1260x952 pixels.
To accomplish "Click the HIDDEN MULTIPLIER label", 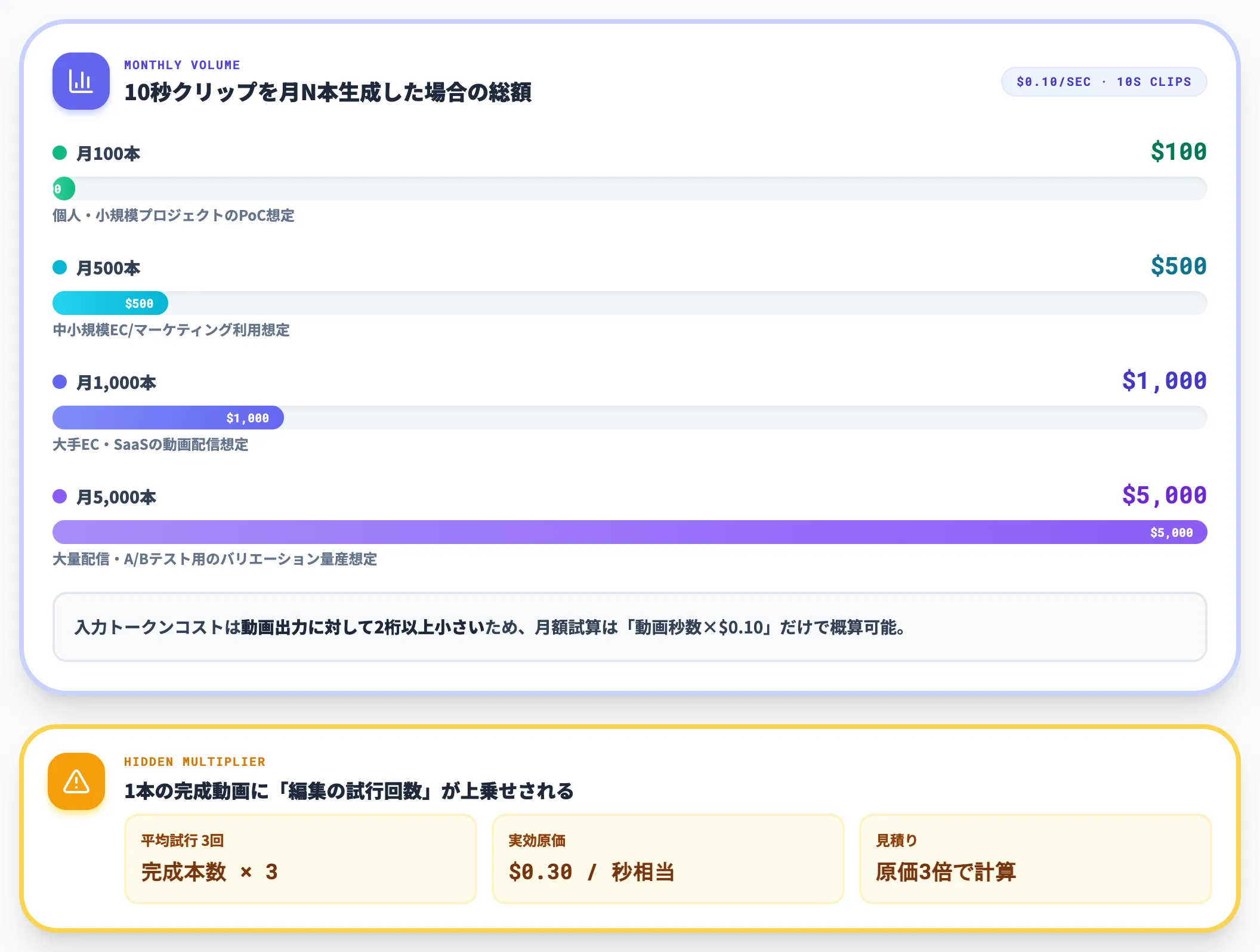I will (x=194, y=762).
